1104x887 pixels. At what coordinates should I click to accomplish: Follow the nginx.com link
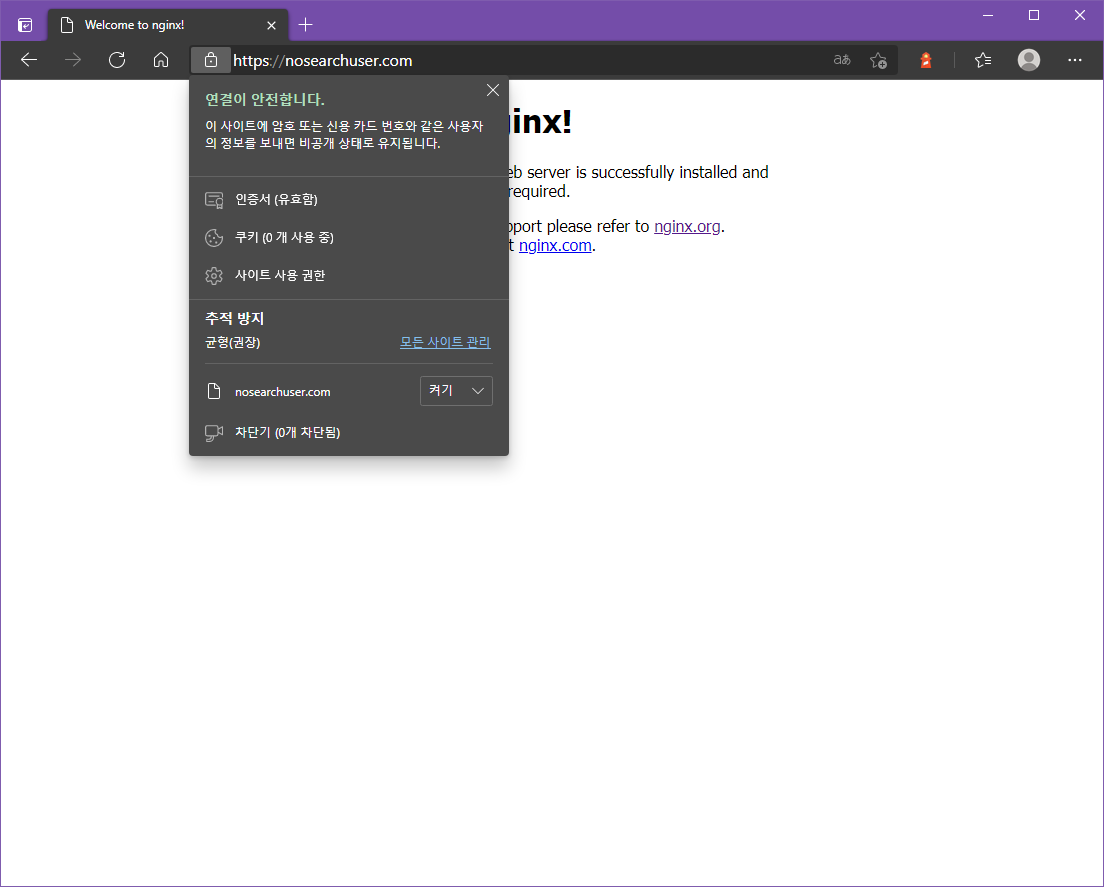click(555, 246)
